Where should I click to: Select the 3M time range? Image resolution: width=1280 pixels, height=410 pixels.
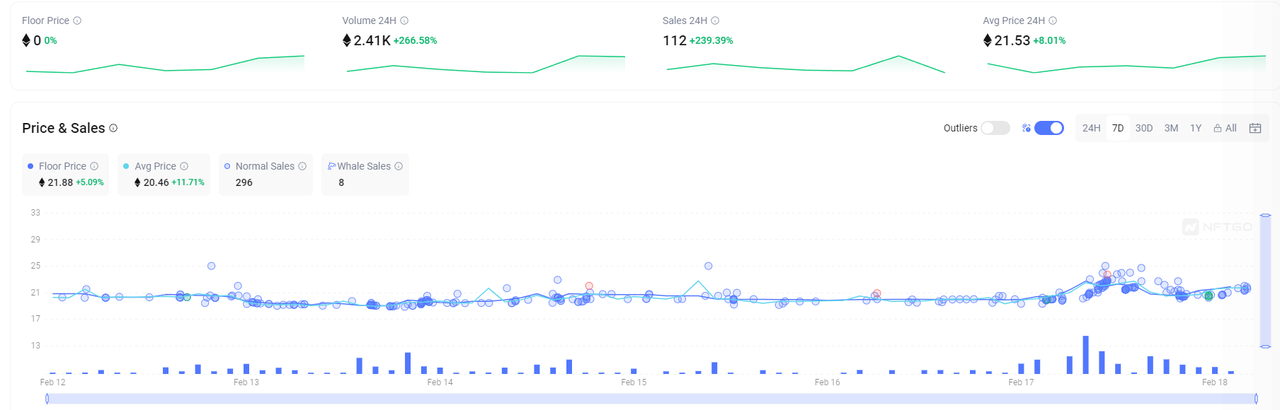pos(1170,128)
